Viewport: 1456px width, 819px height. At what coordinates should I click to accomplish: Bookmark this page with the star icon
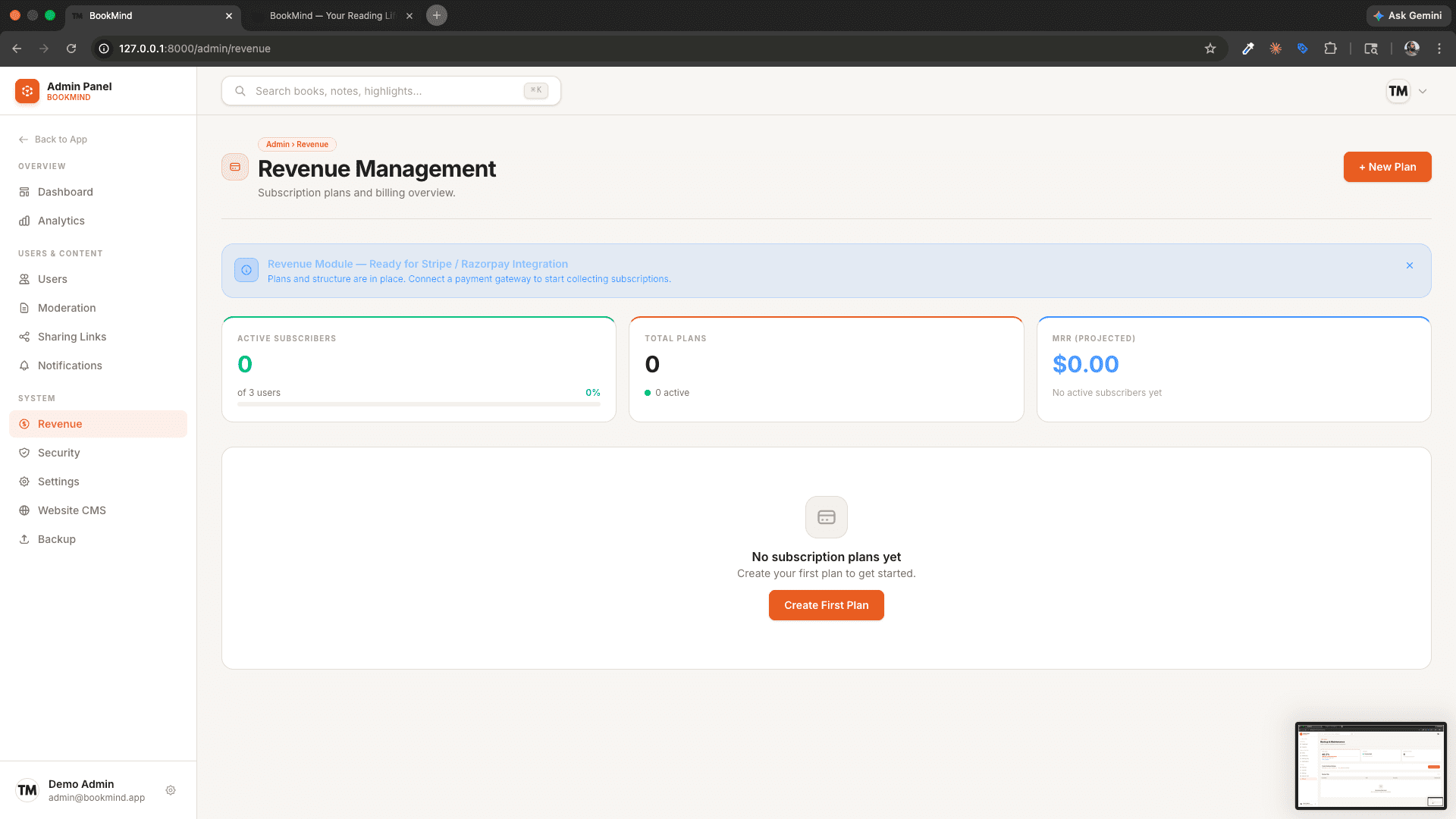click(x=1210, y=49)
